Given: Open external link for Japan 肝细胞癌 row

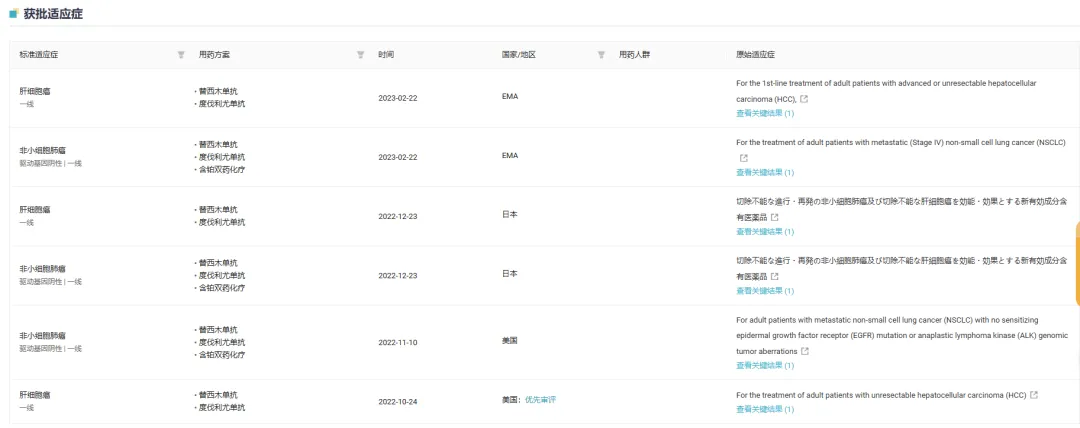Looking at the screenshot, I should point(774,217).
